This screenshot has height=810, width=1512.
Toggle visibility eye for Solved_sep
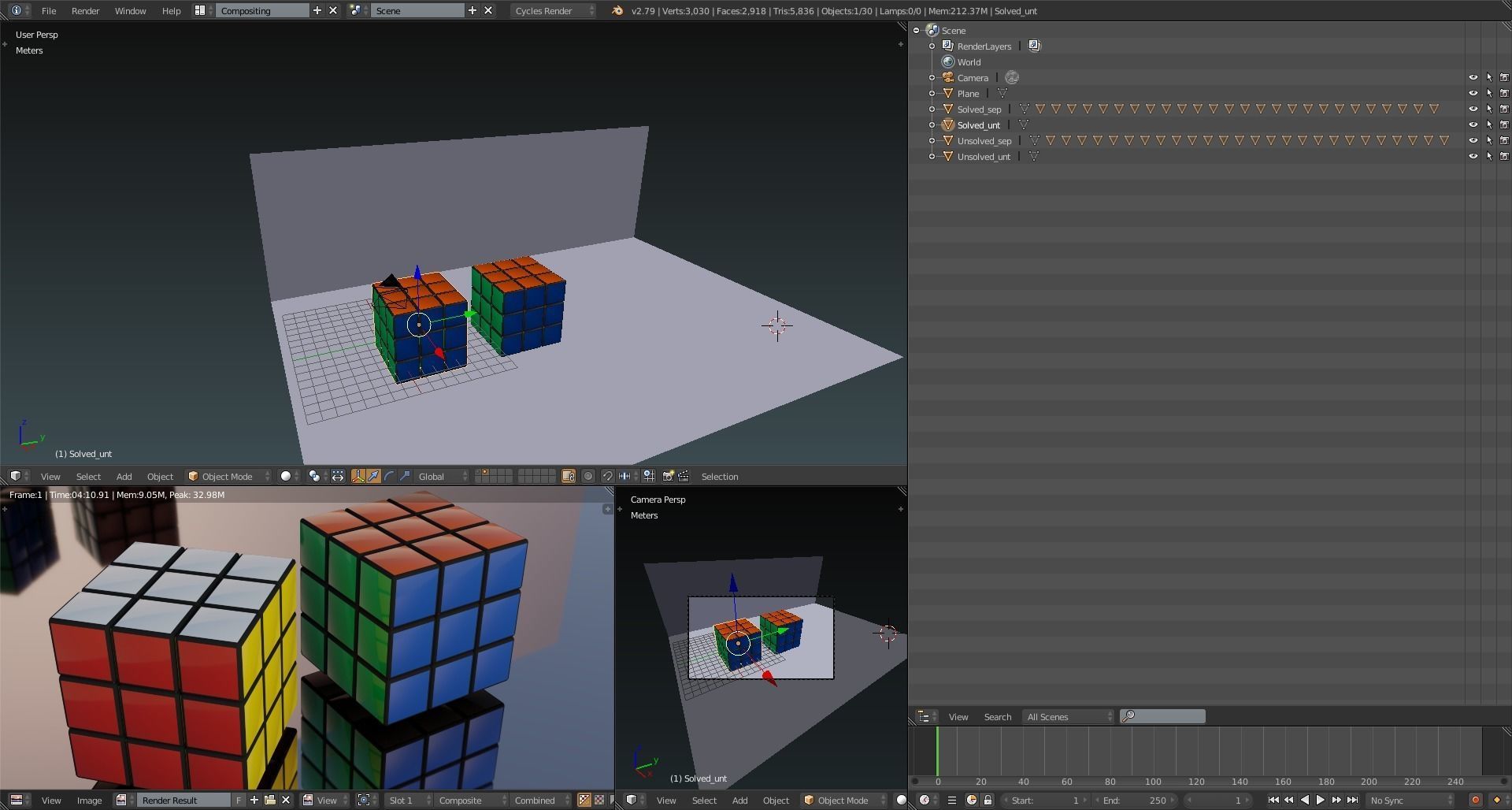pyautogui.click(x=1473, y=110)
